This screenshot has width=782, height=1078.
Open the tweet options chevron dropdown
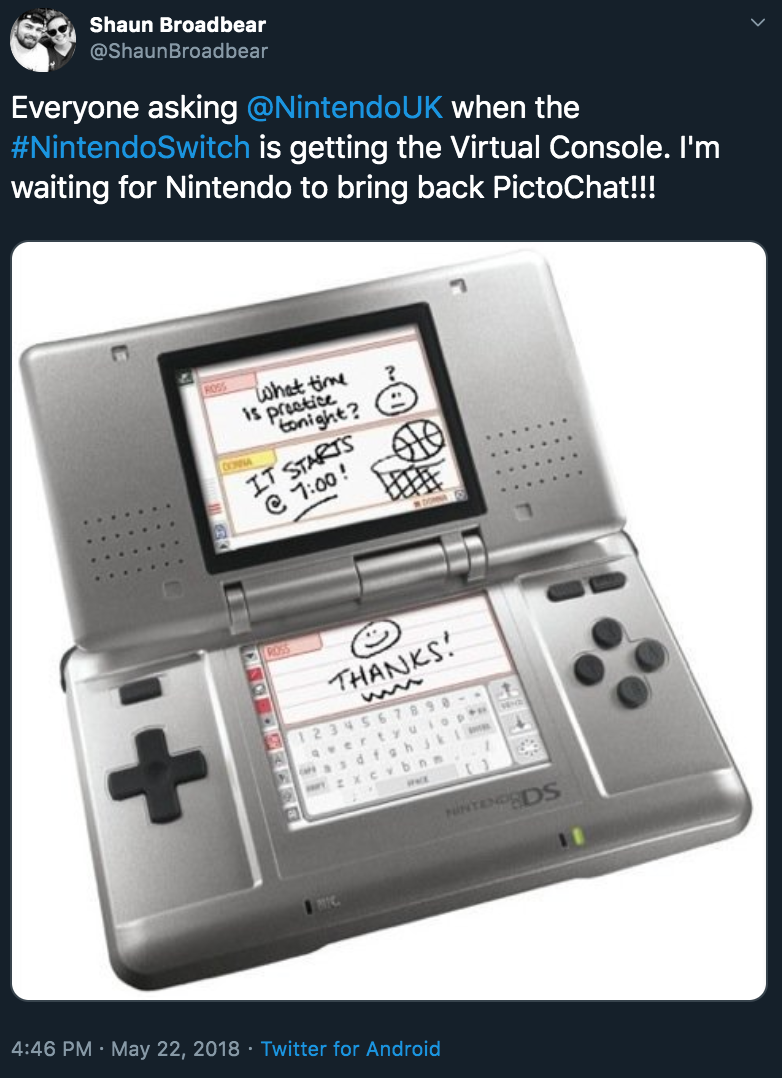(757, 23)
